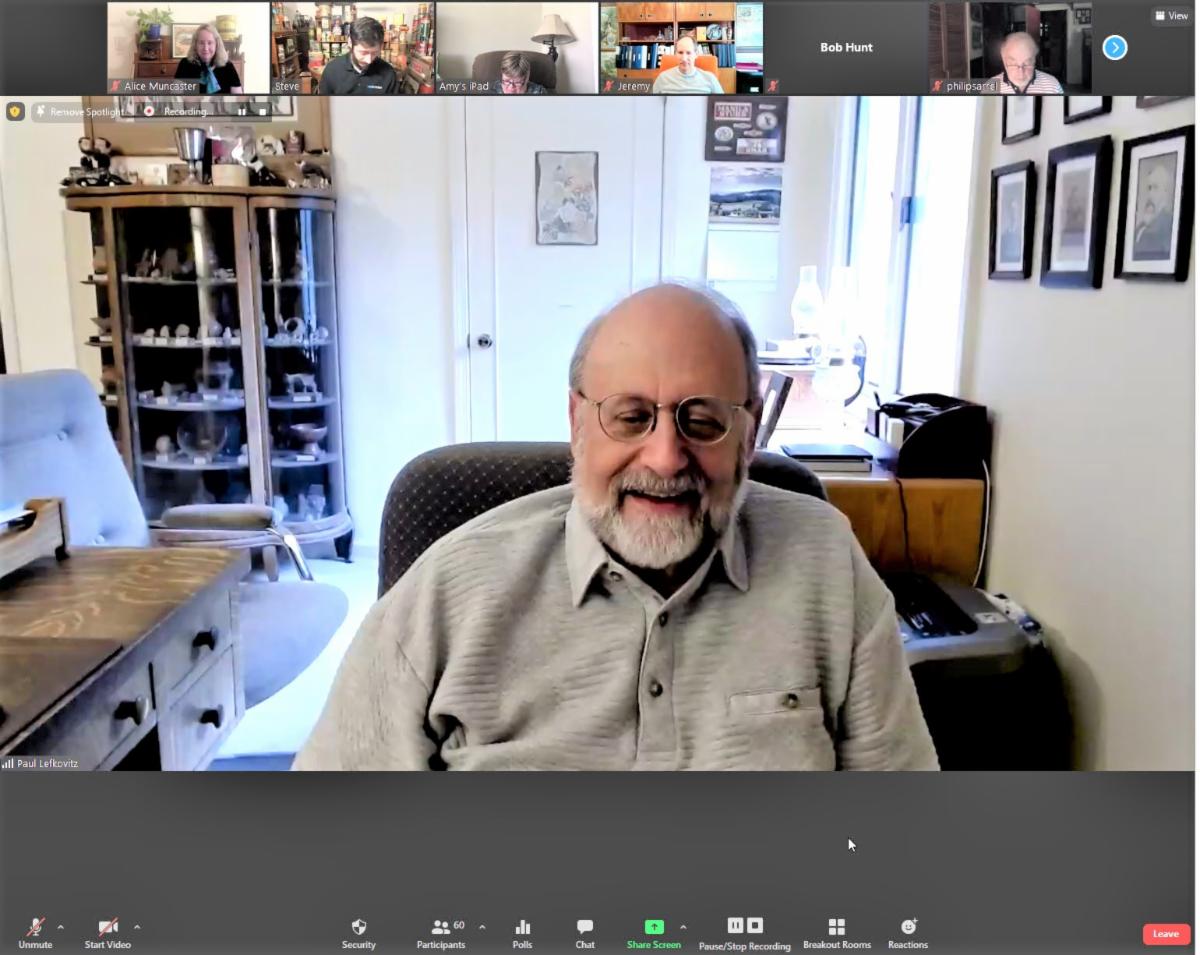Open the Participants panel
Viewport: 1200px width, 955px height.
pos(441,933)
